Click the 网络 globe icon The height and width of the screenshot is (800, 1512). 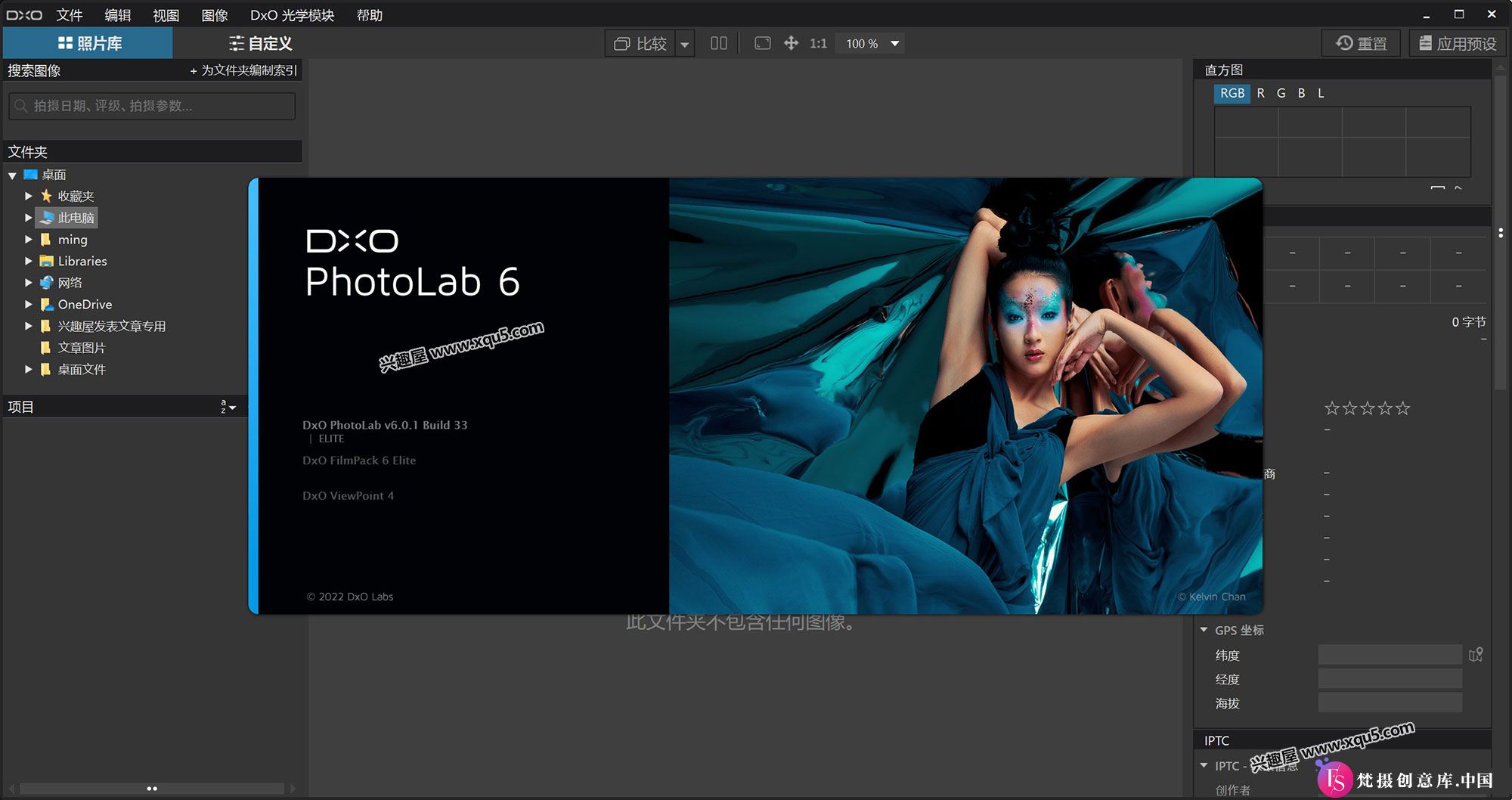(x=46, y=282)
